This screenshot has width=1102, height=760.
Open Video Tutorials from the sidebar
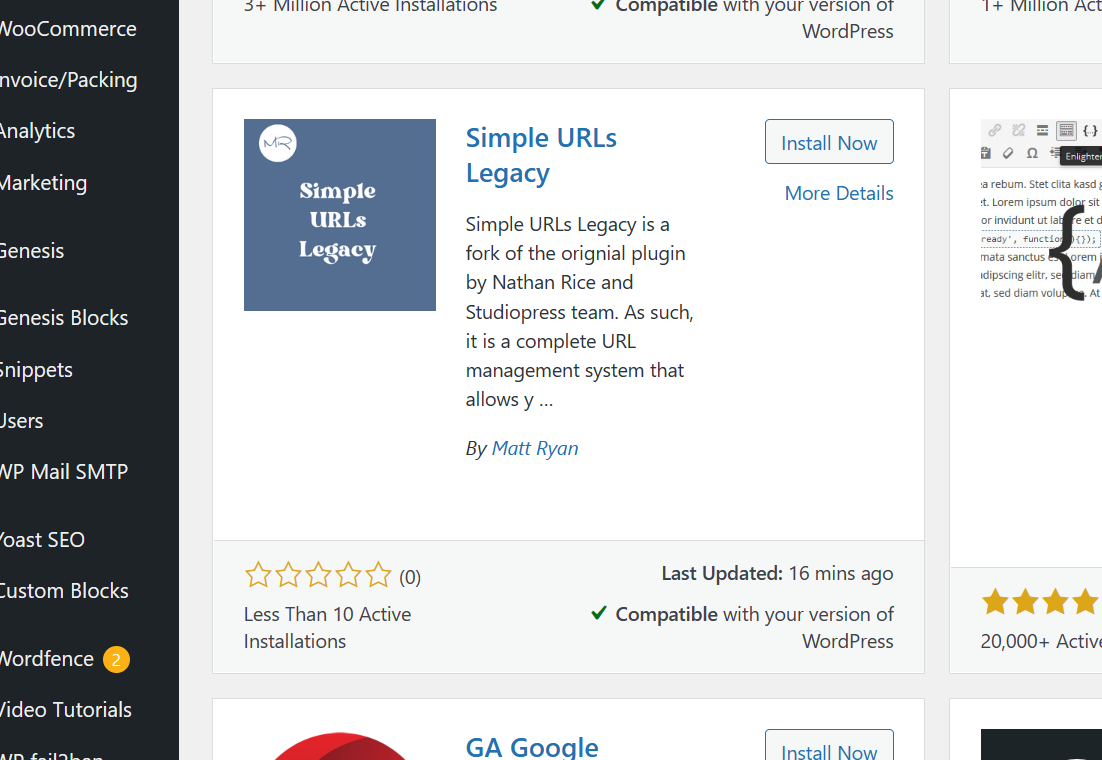click(x=65, y=709)
